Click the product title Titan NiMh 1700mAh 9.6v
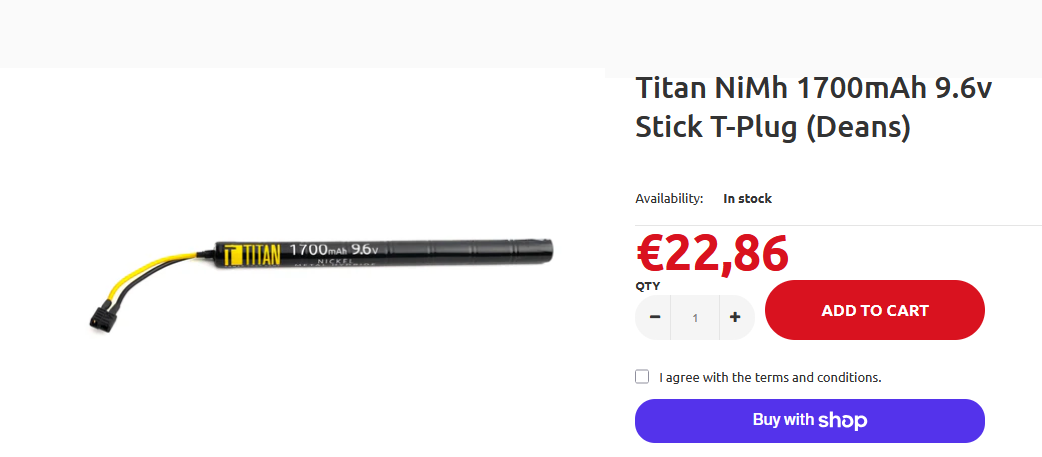 click(x=813, y=89)
